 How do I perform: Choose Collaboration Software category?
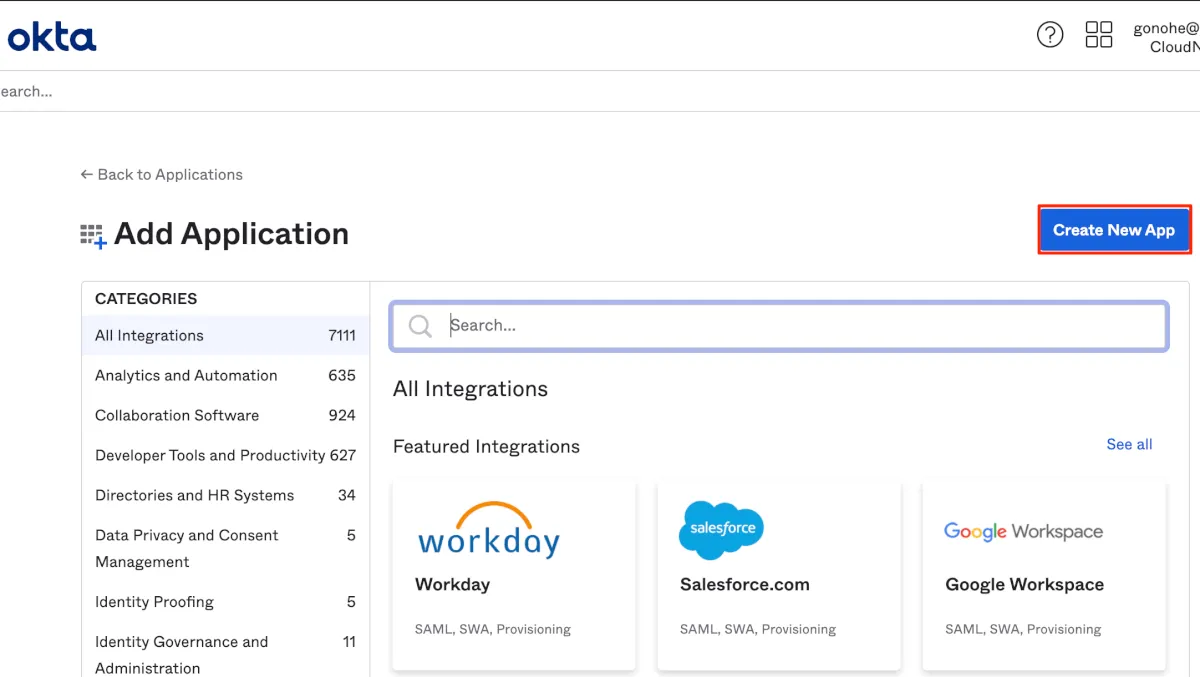coord(177,416)
